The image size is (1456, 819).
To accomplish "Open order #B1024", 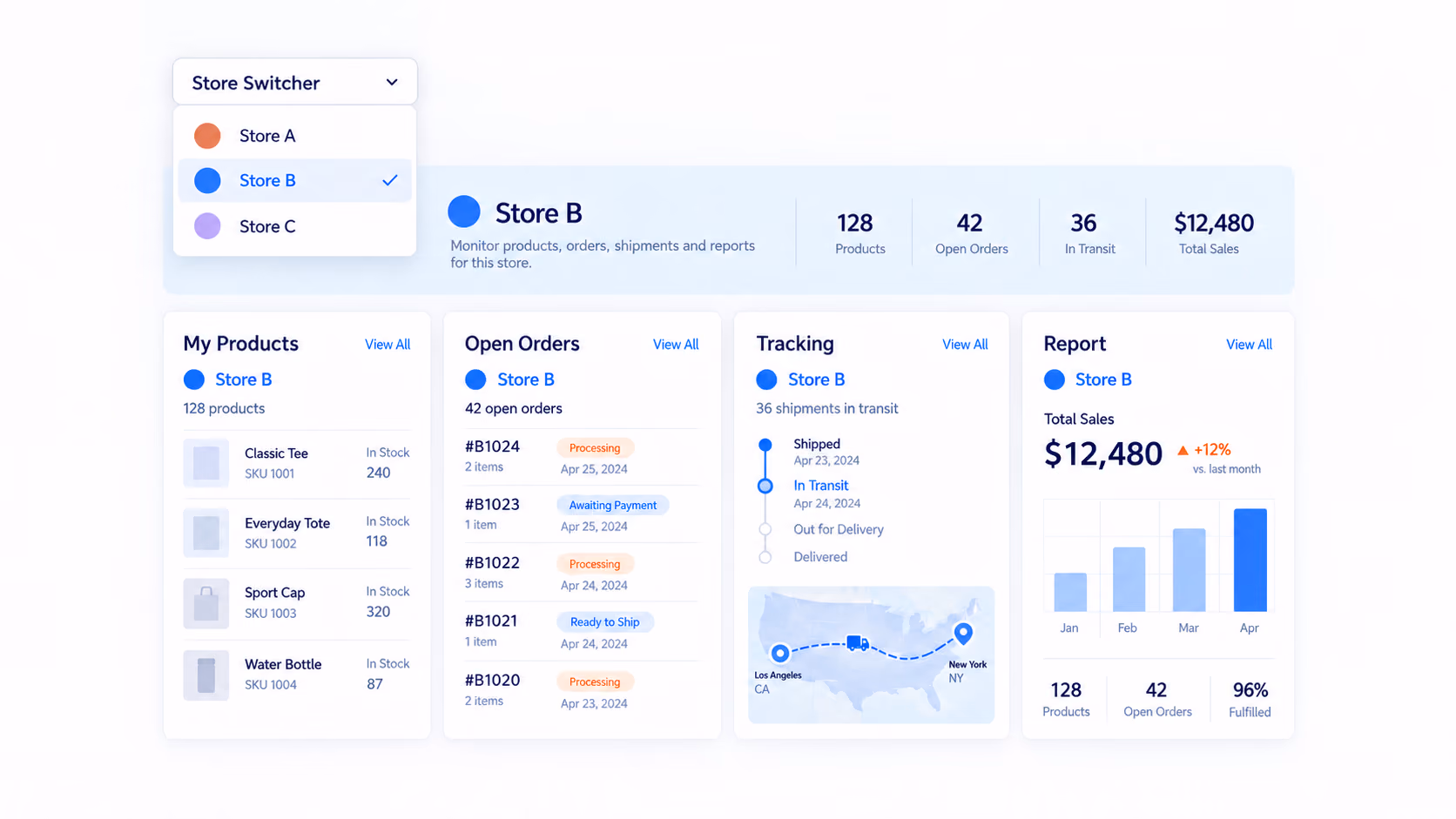I will click(x=492, y=446).
